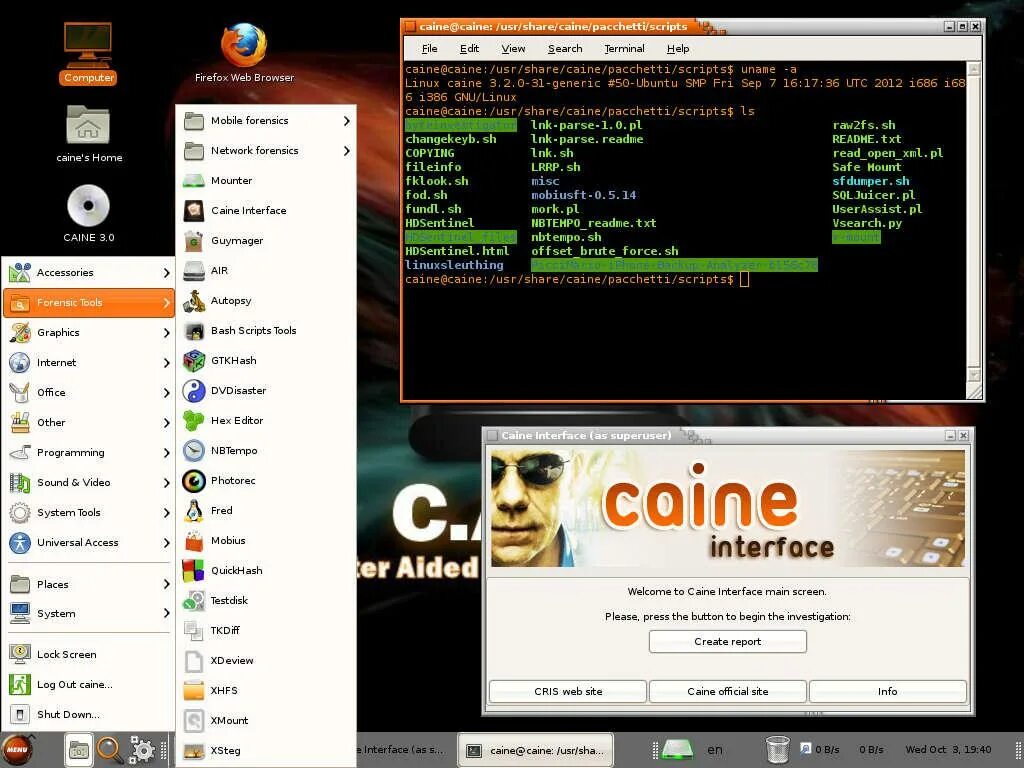The image size is (1024, 768).
Task: Choose Log Out caine... entry
Action: [89, 684]
